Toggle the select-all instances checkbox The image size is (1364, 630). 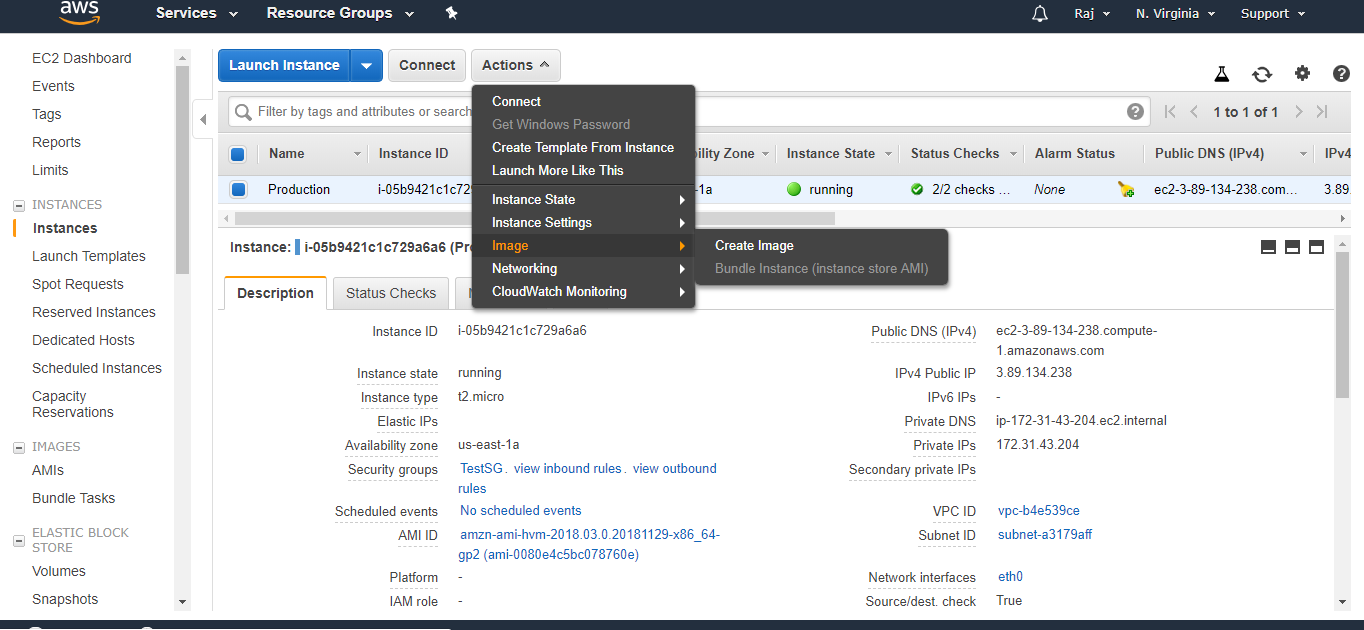click(x=238, y=154)
